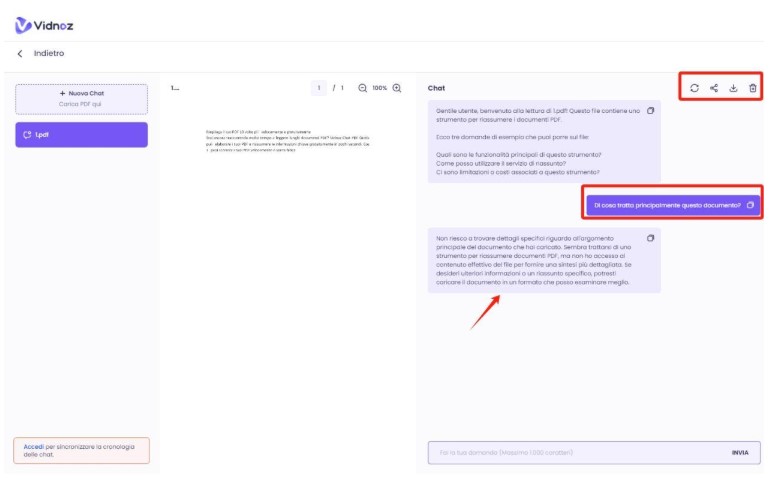The height and width of the screenshot is (485, 781).
Task: Zoom out the PDF preview
Action: point(363,88)
